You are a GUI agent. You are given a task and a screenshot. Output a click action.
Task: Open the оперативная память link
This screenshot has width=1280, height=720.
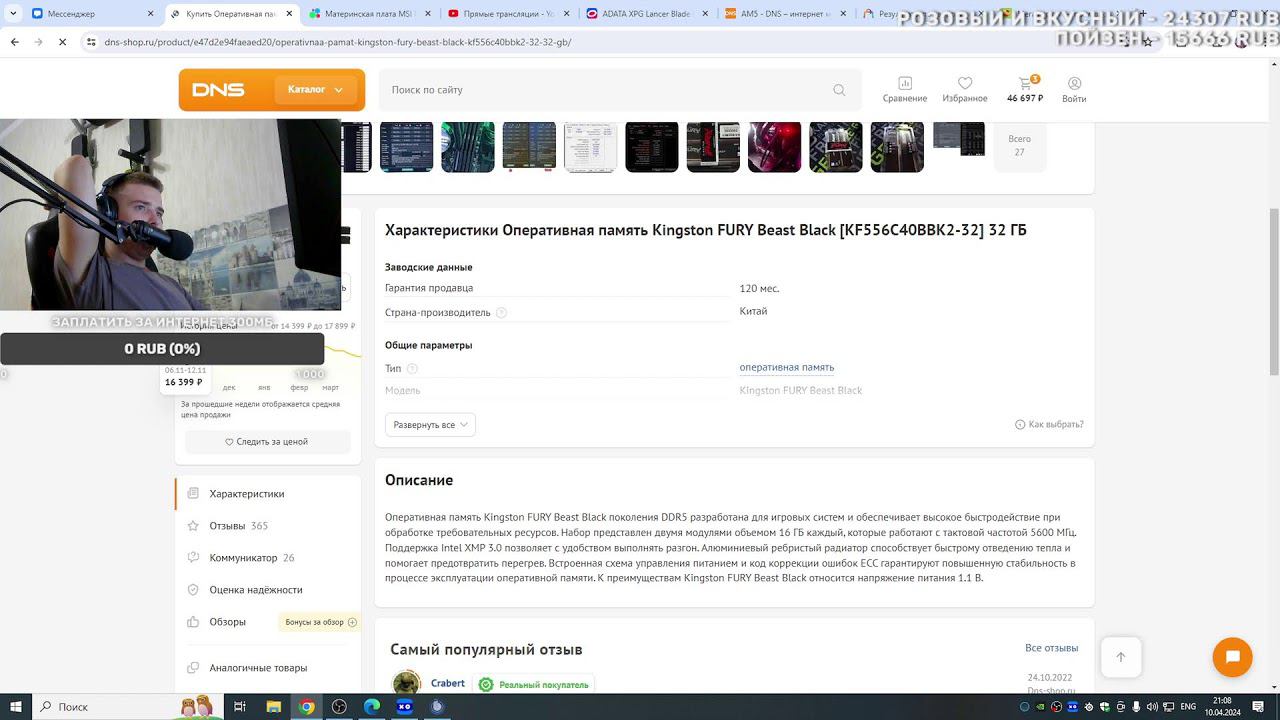pyautogui.click(x=787, y=367)
